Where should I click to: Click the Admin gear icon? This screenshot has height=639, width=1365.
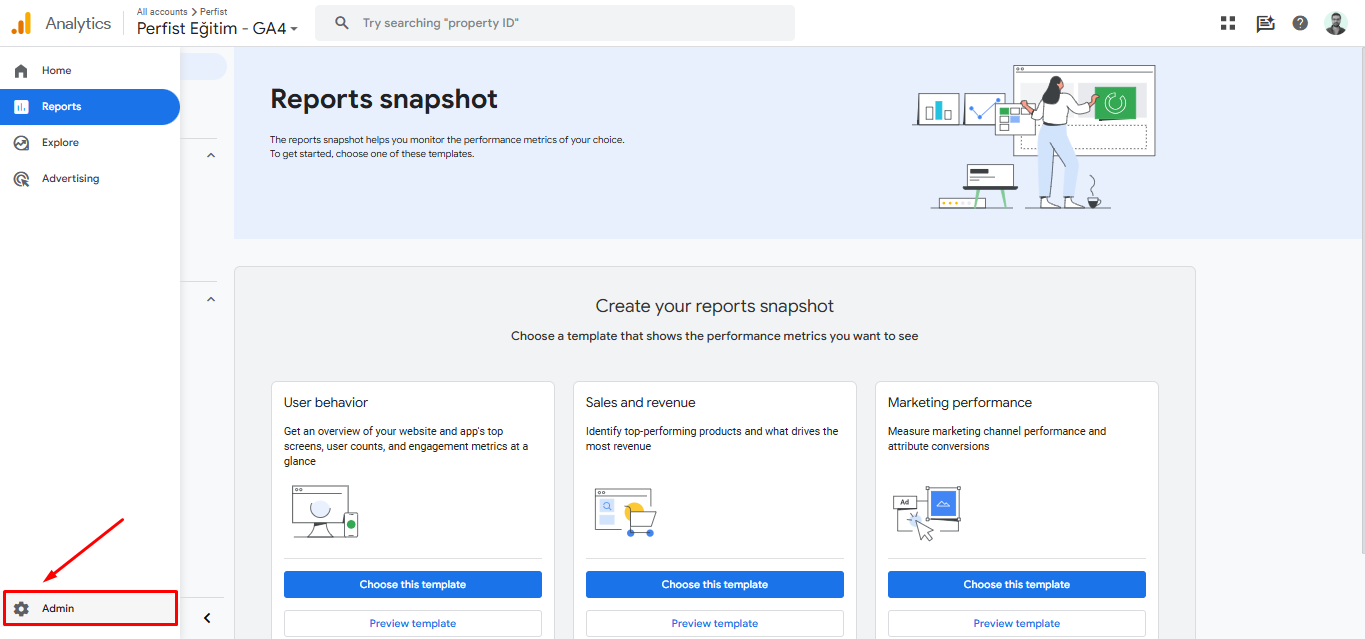click(21, 608)
